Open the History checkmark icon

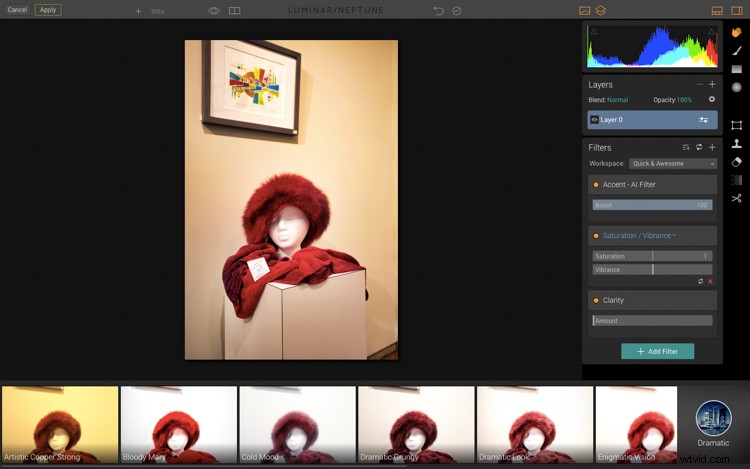(x=457, y=11)
